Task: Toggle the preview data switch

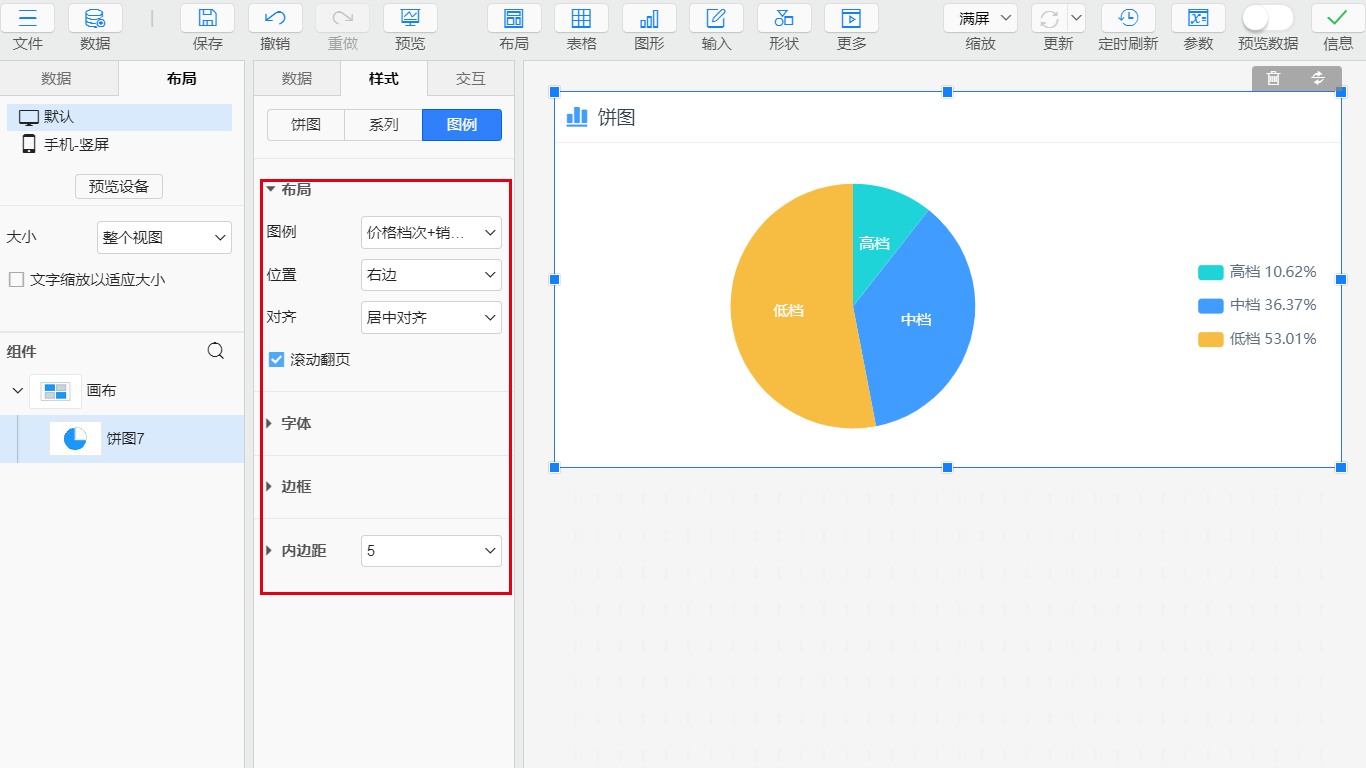Action: pos(1267,18)
